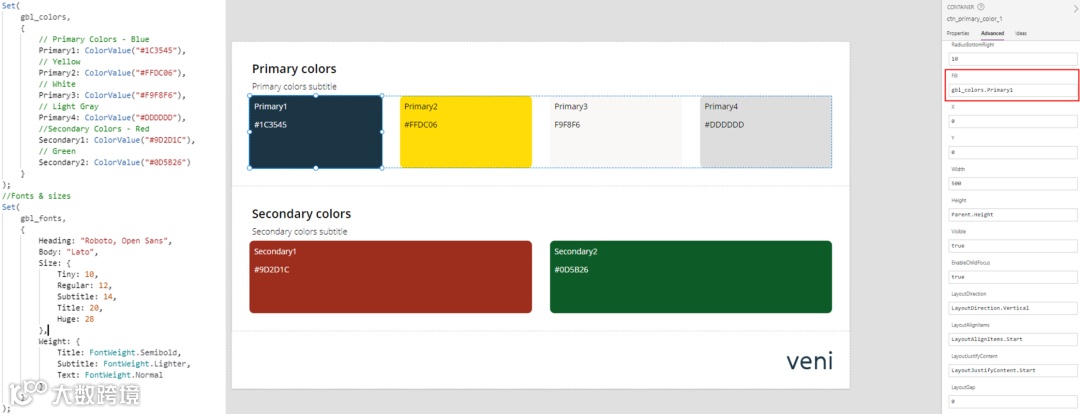1080x414 pixels.
Task: Click the Fill formula field gbl_colors.Primary1
Action: (1012, 90)
